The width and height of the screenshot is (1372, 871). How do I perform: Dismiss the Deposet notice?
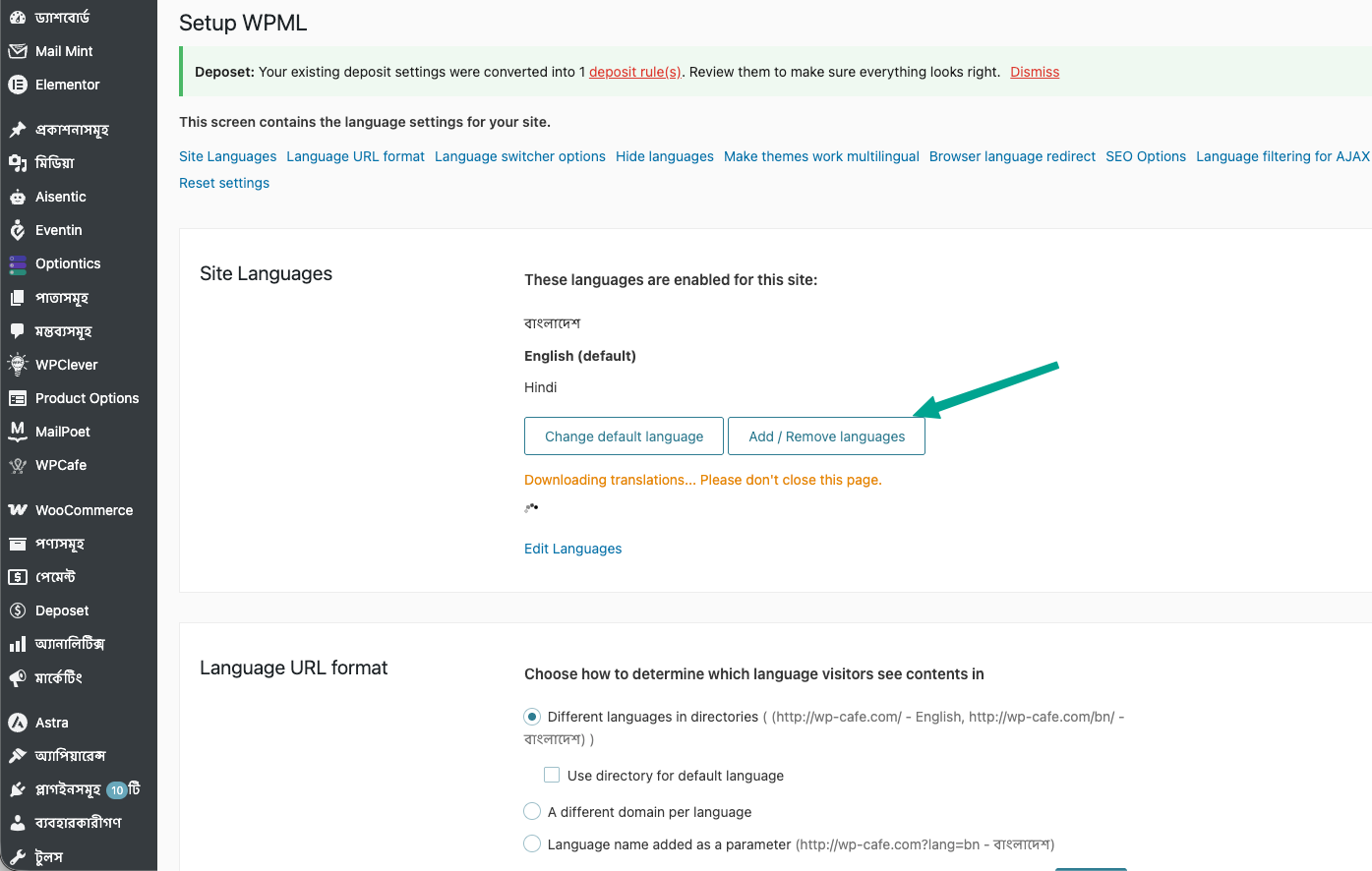click(1035, 72)
